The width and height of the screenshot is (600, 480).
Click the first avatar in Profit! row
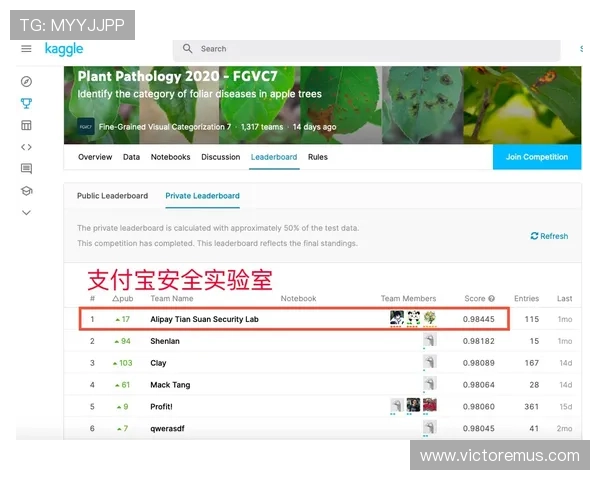point(396,406)
